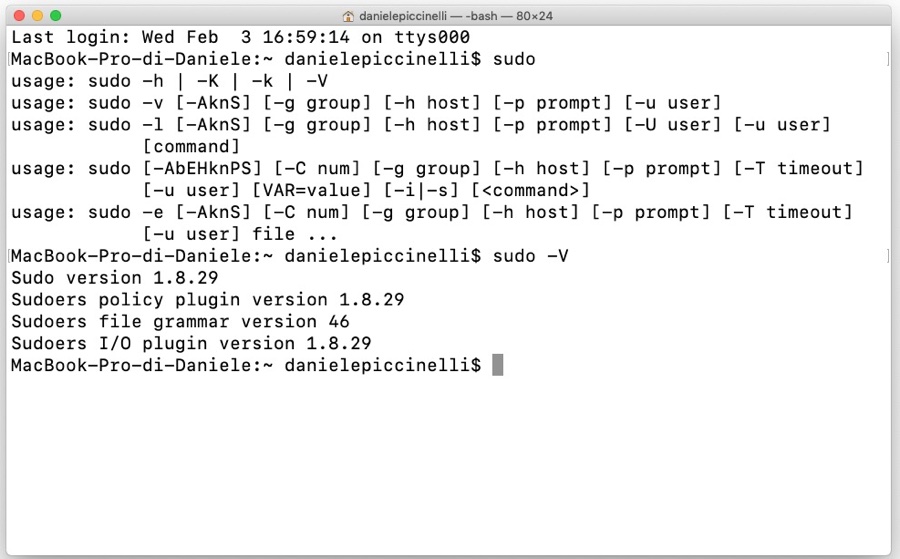The height and width of the screenshot is (559, 900).
Task: Click the home folder icon in title bar
Action: point(348,16)
